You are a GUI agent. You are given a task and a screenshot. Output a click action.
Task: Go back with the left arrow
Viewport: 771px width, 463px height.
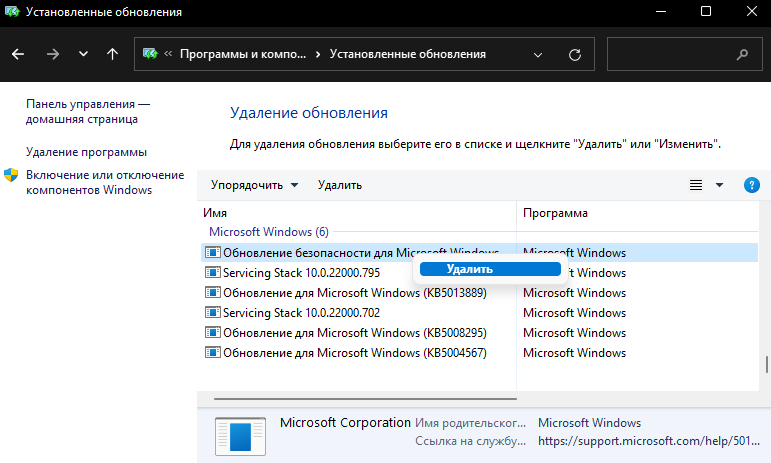tap(18, 54)
